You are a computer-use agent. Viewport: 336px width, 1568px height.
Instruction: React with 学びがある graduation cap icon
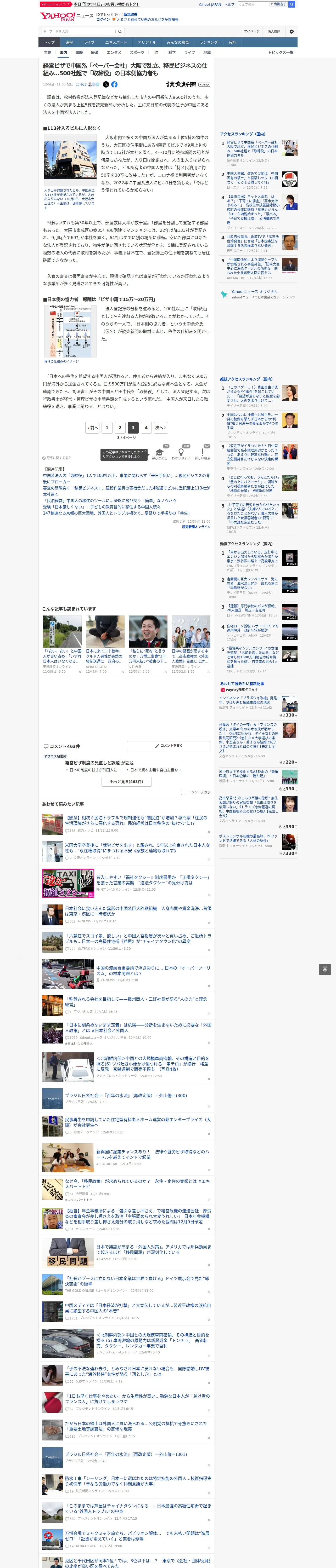[x=160, y=452]
